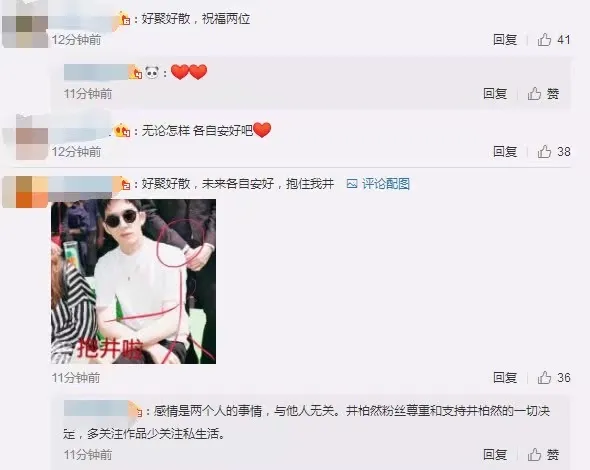Like the comment with 38 likes

(x=554, y=152)
